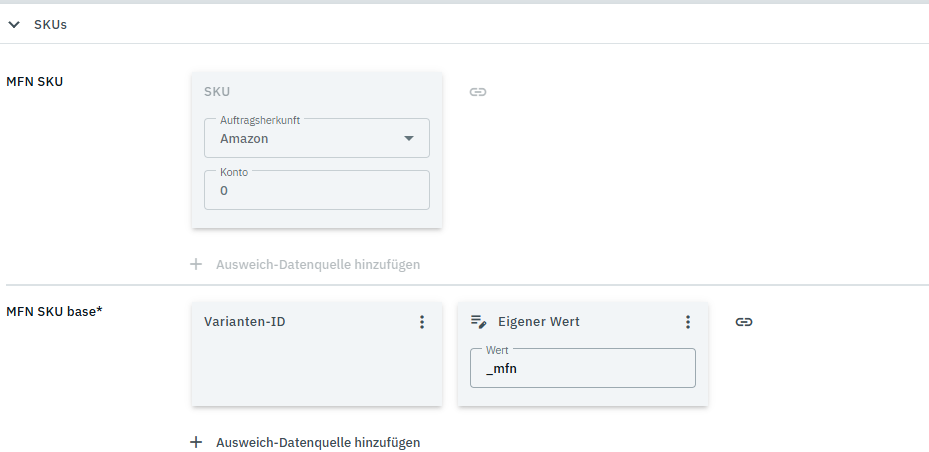This screenshot has height=452, width=929.
Task: Click the SKUs section header title
Action: [x=51, y=24]
